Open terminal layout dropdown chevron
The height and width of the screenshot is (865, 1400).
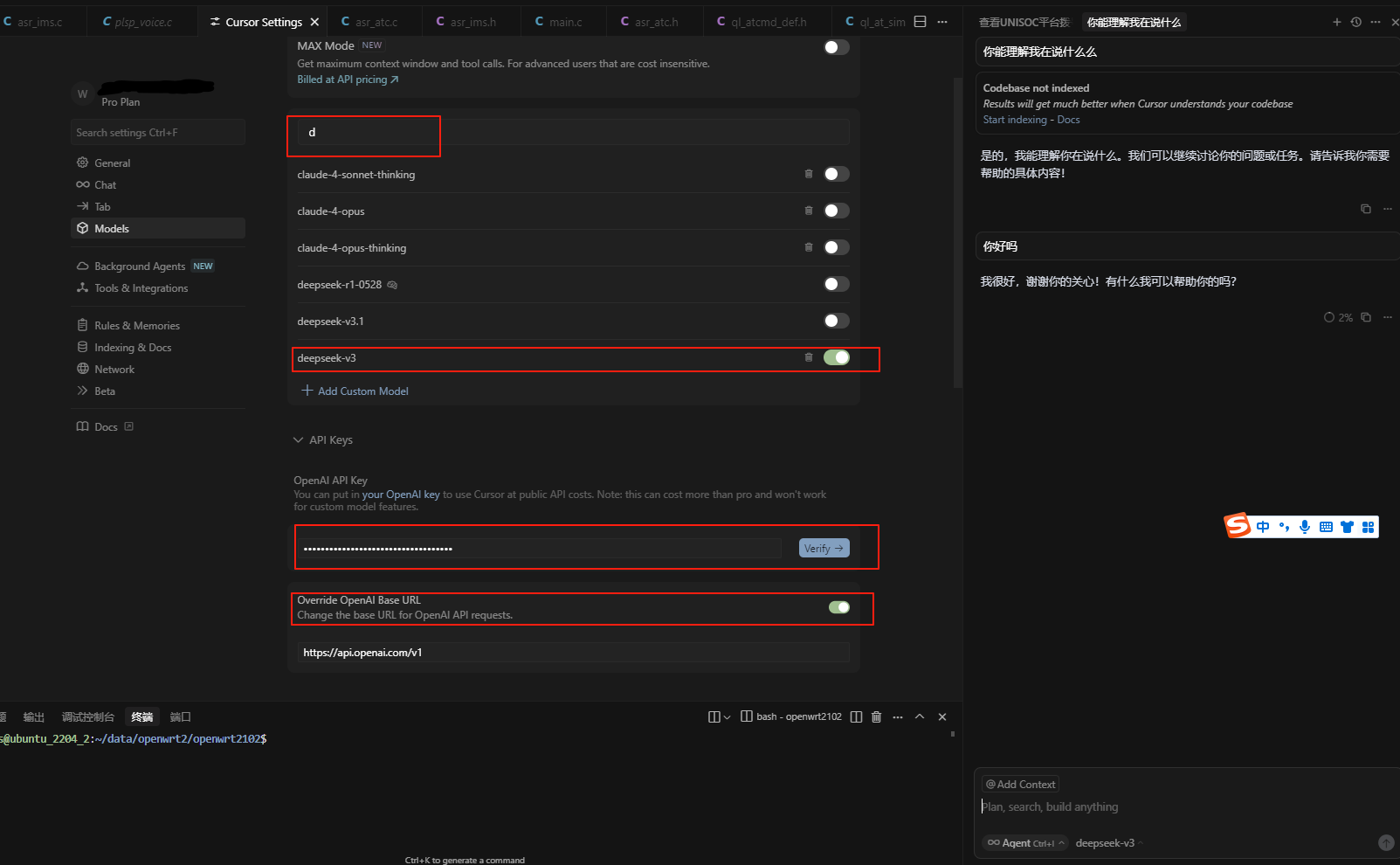coord(727,717)
